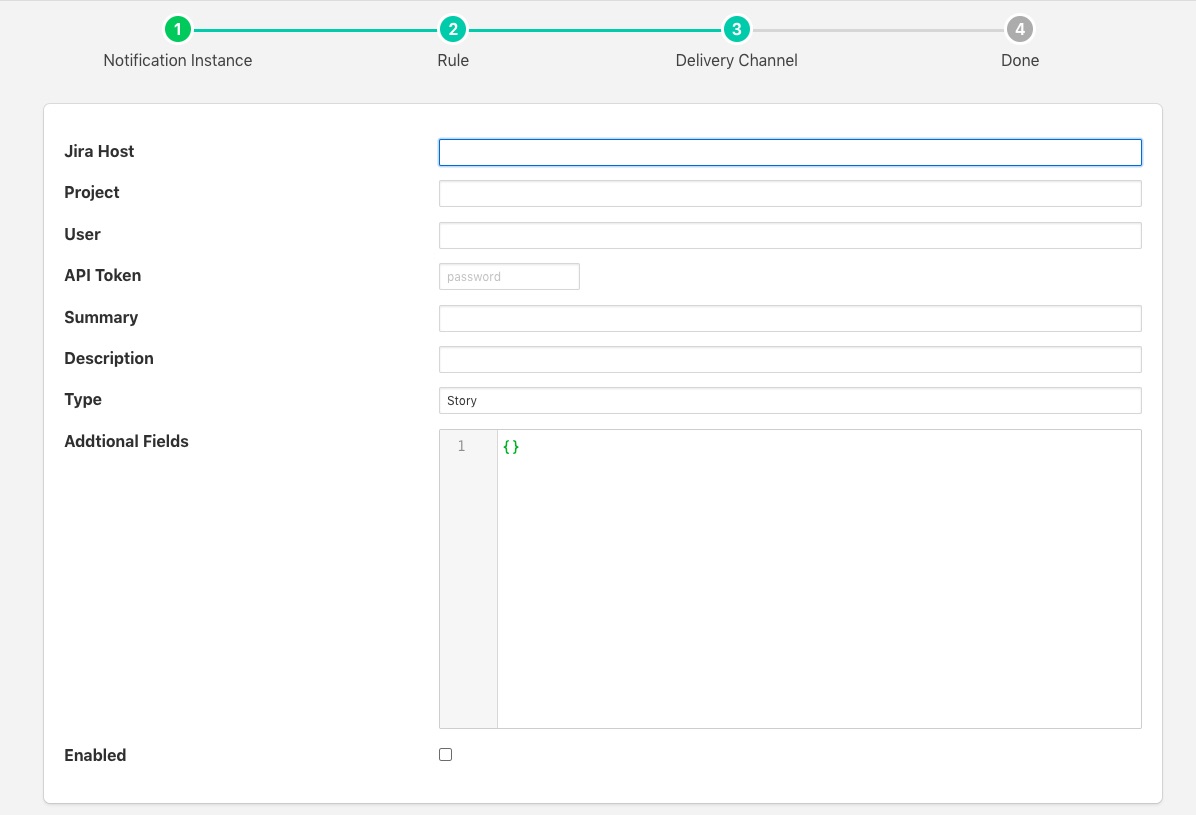Enable the notification with the Enabled checkbox

click(445, 754)
